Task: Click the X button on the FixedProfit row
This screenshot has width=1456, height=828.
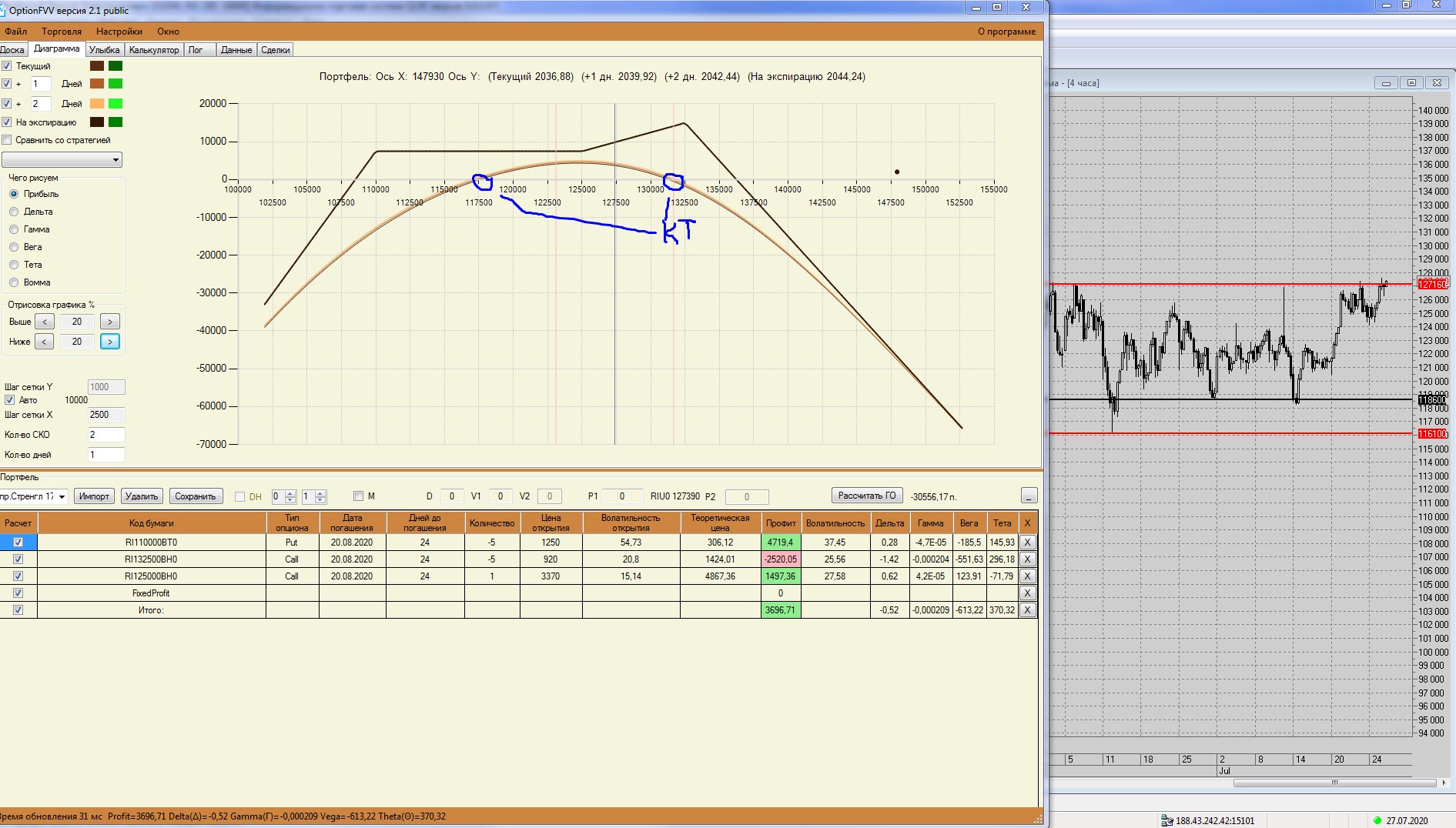Action: 1027,593
